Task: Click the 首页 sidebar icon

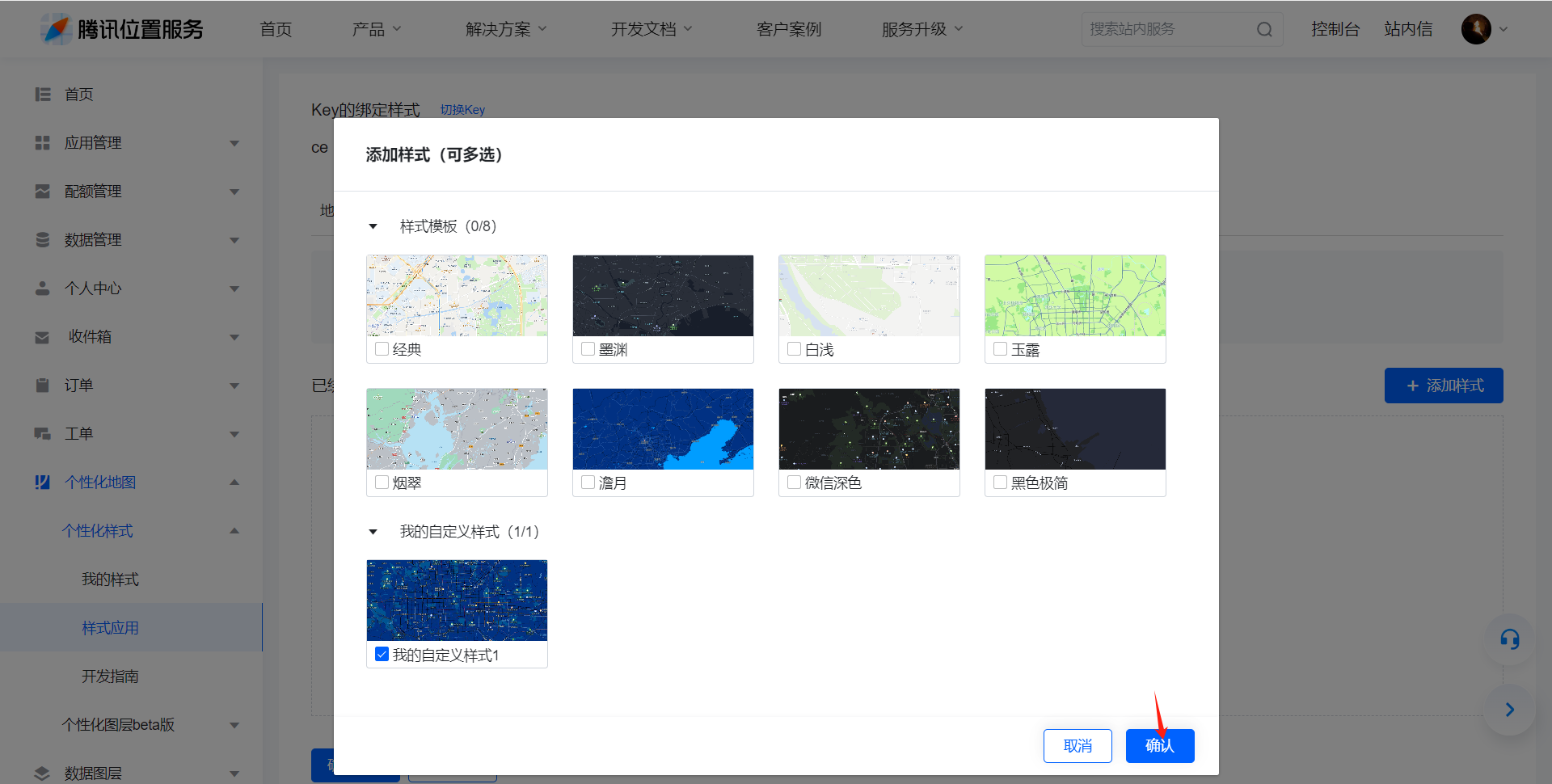Action: pyautogui.click(x=43, y=95)
